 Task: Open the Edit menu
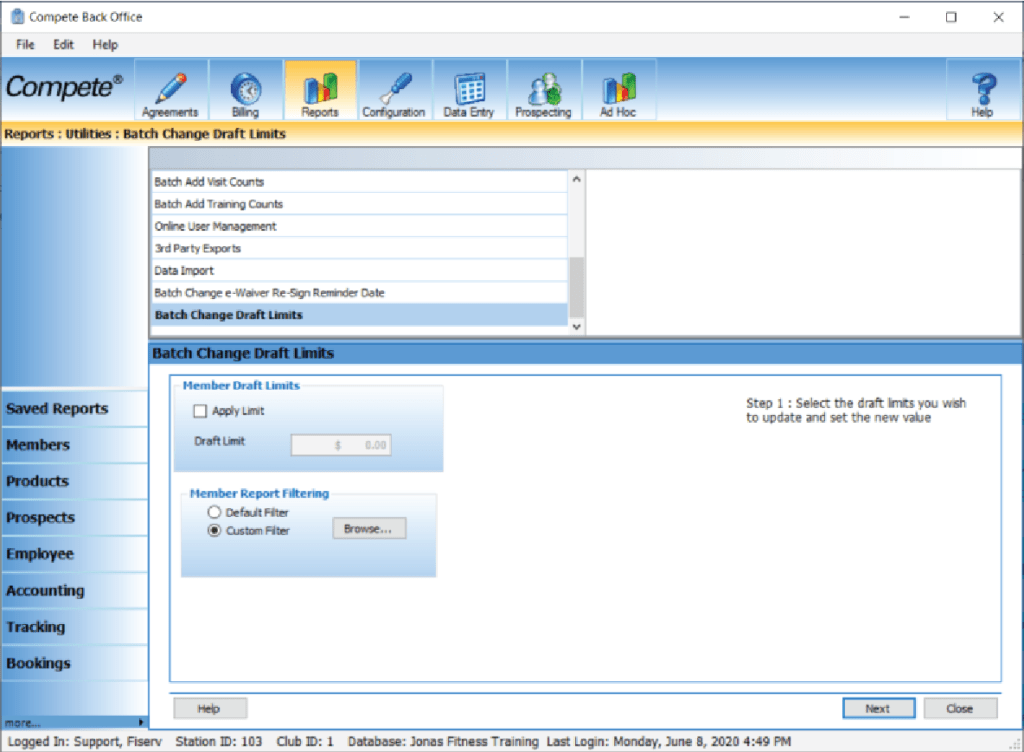[63, 44]
